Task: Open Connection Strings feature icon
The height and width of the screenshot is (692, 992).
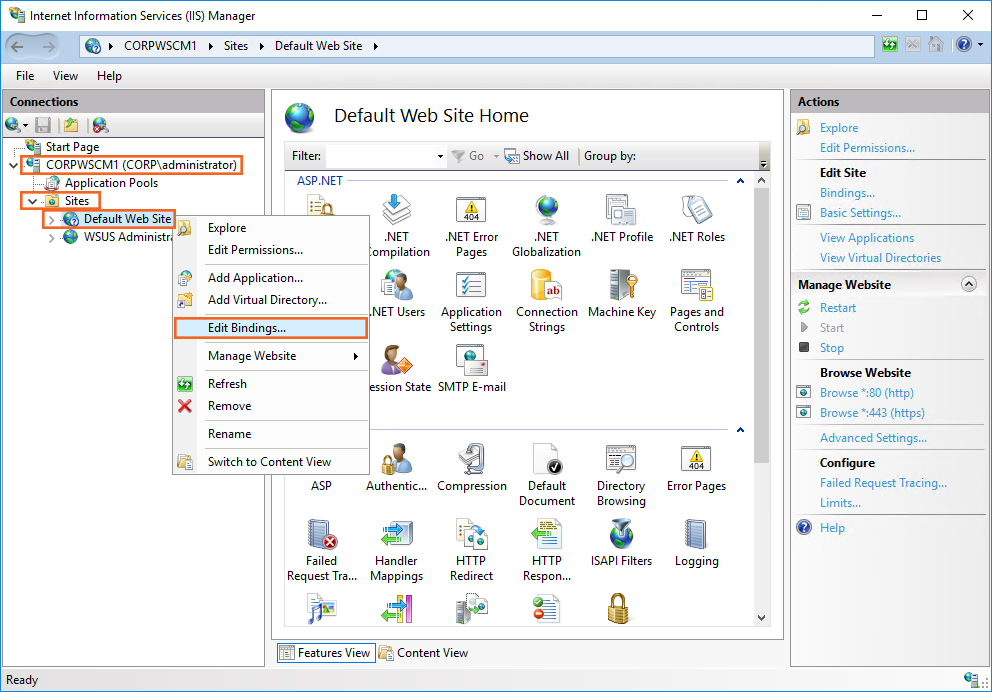Action: pos(547,300)
